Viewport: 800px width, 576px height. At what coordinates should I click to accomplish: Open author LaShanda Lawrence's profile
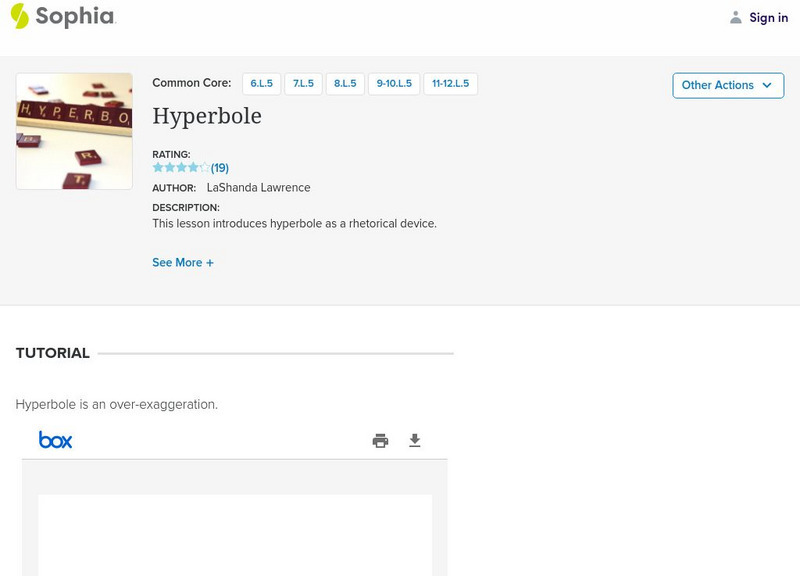pyautogui.click(x=258, y=188)
